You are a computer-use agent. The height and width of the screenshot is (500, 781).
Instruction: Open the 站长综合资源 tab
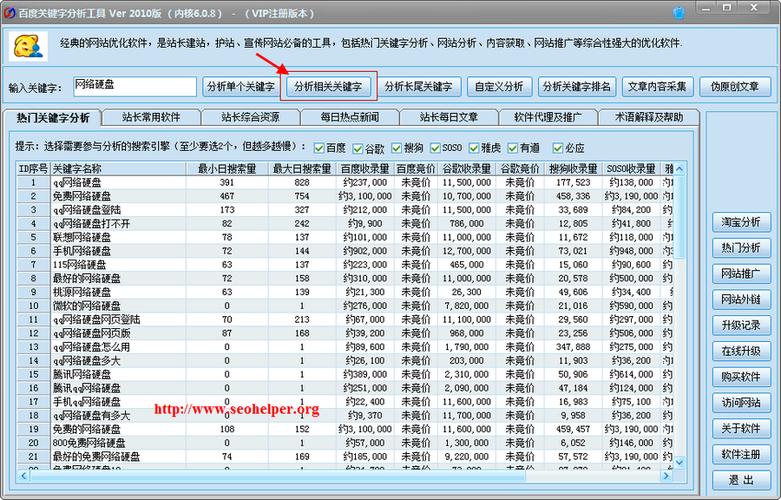[x=250, y=118]
